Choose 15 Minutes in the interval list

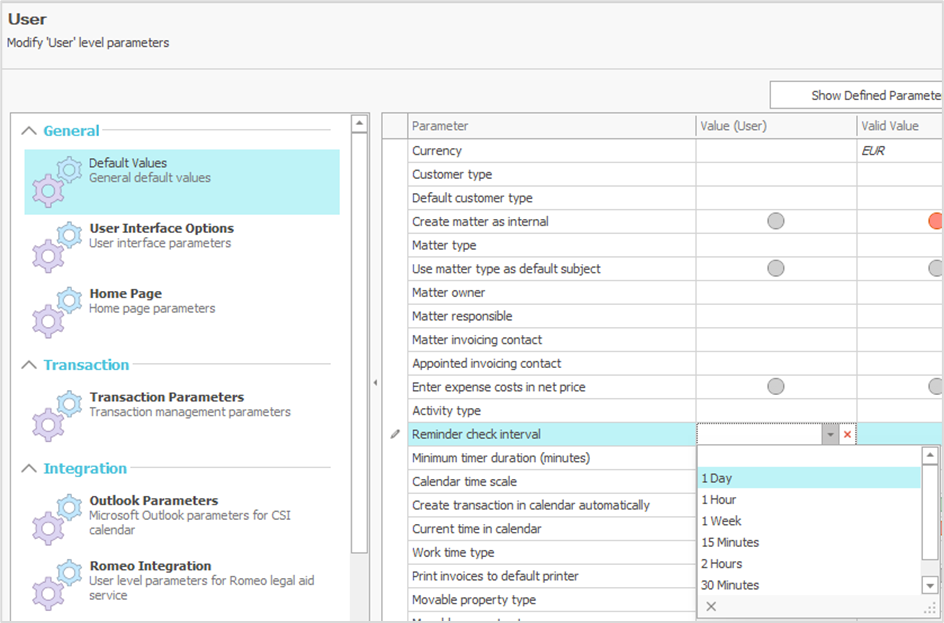point(730,542)
